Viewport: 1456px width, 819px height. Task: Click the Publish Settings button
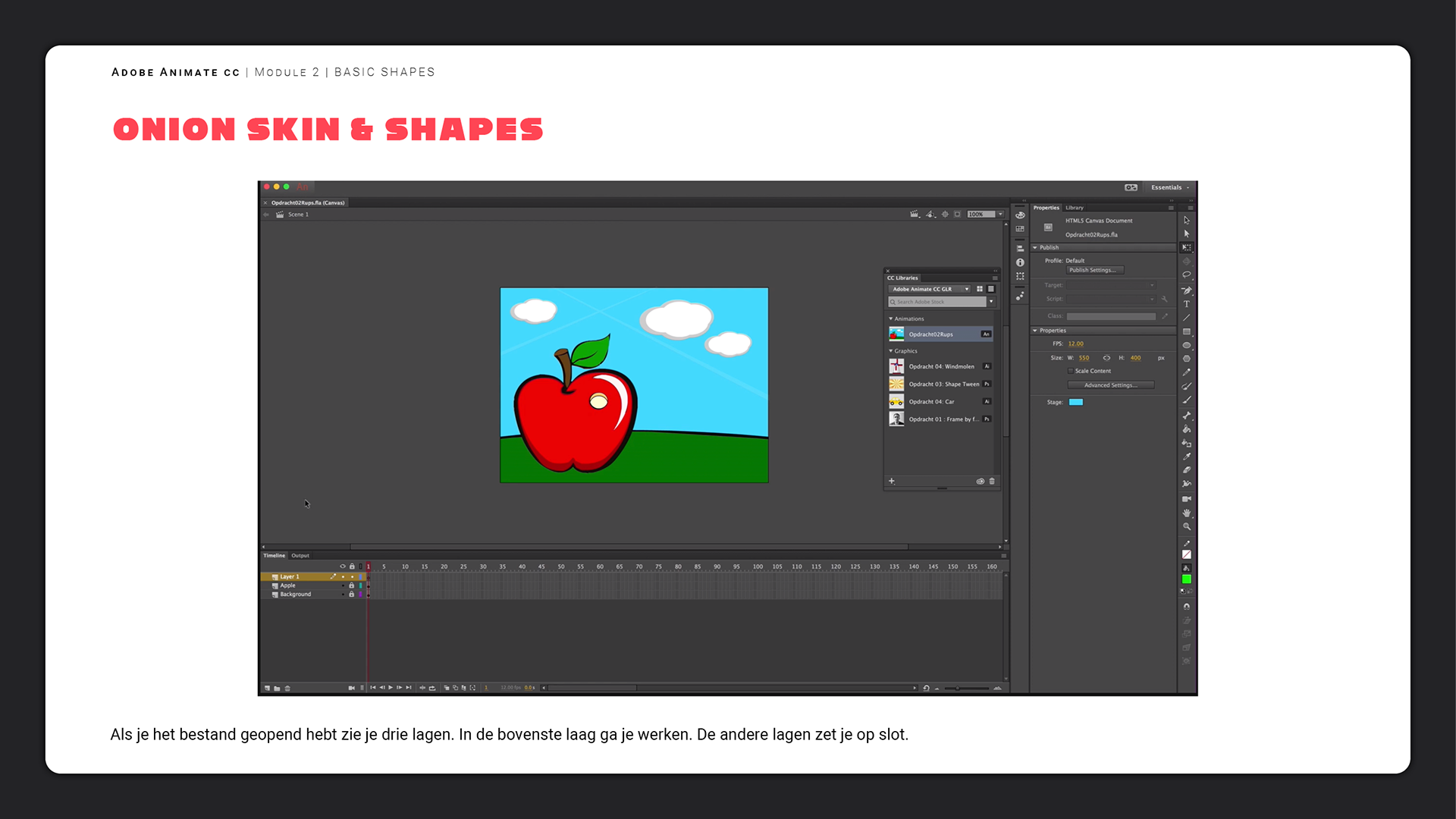point(1094,270)
